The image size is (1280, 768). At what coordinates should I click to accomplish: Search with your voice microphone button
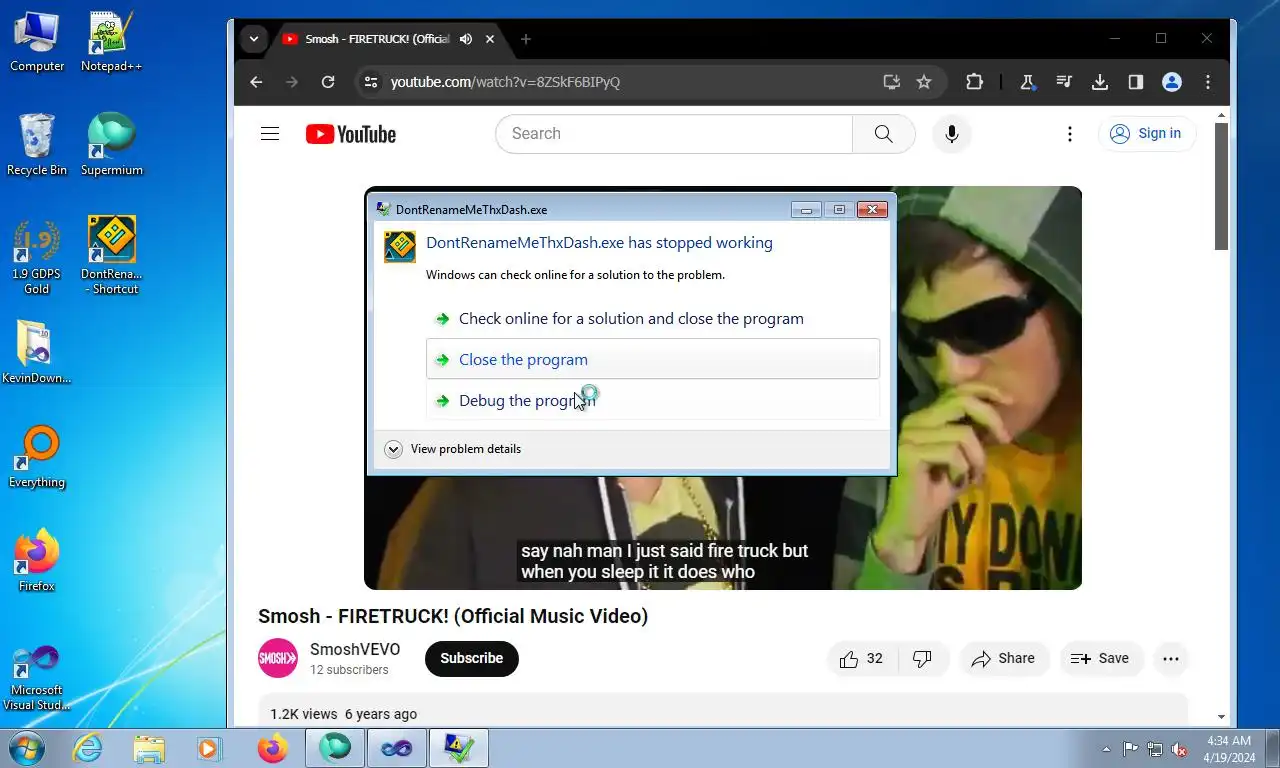point(951,134)
